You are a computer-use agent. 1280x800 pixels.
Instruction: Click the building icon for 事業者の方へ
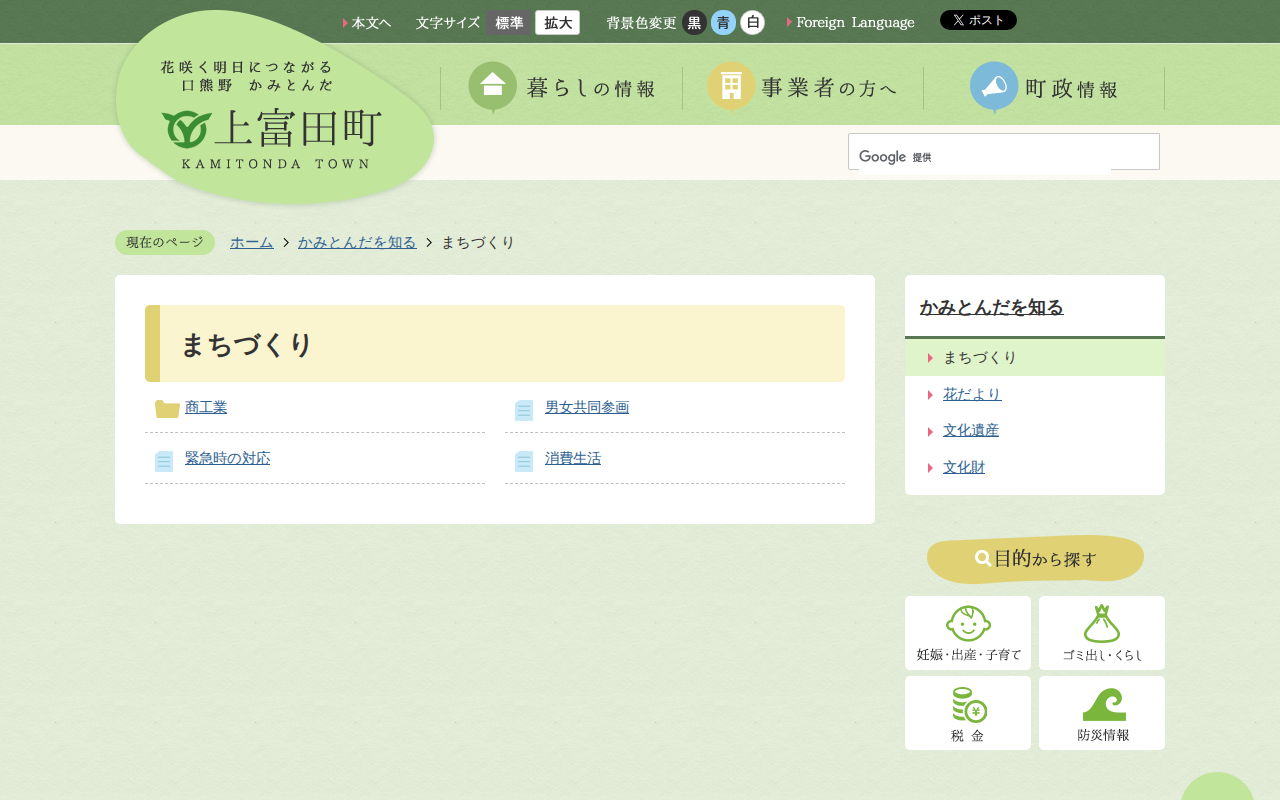(731, 86)
